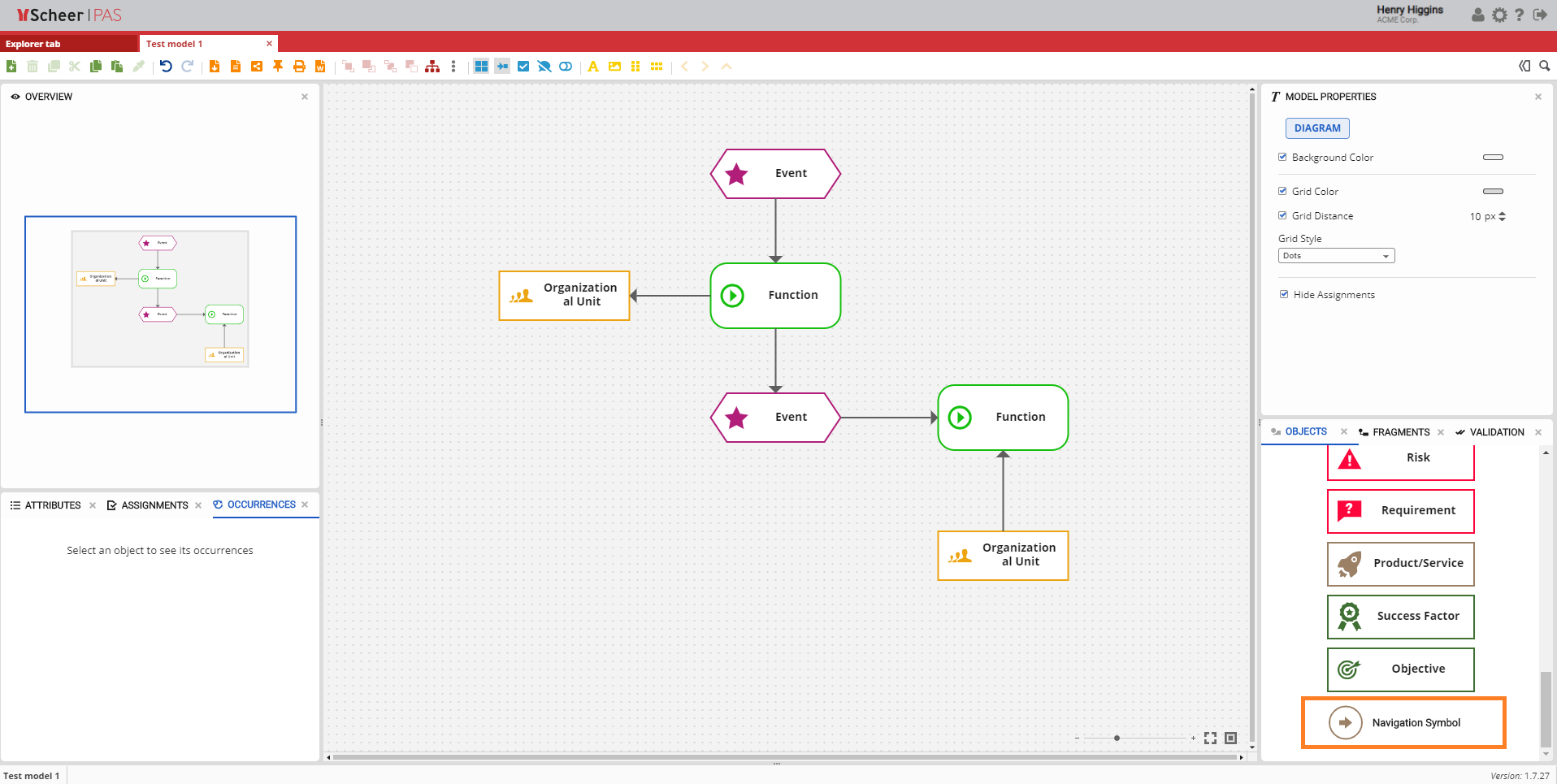The width and height of the screenshot is (1557, 784).
Task: Click the paste icon in toolbar
Action: pyautogui.click(x=117, y=67)
